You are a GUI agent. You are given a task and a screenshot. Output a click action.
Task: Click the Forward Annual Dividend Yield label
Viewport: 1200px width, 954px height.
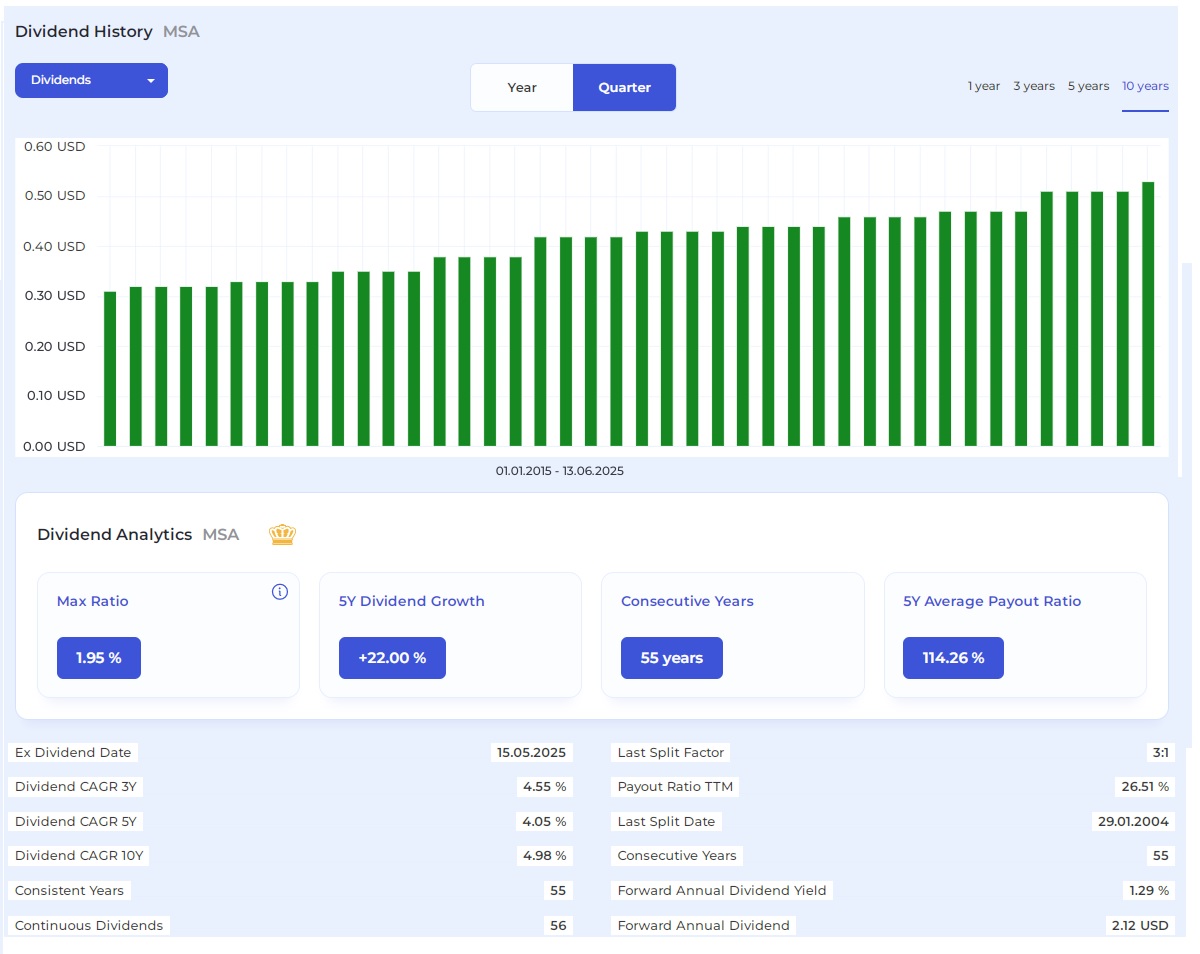click(x=722, y=890)
